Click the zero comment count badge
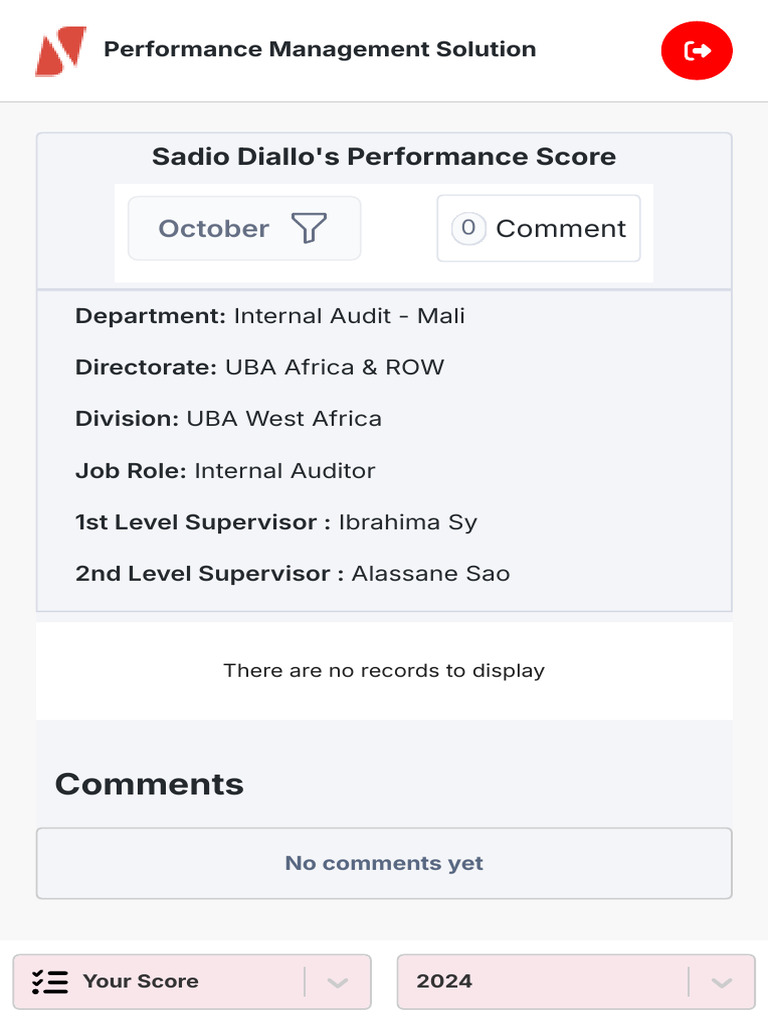Screen dimensions: 768x1024 (468, 228)
